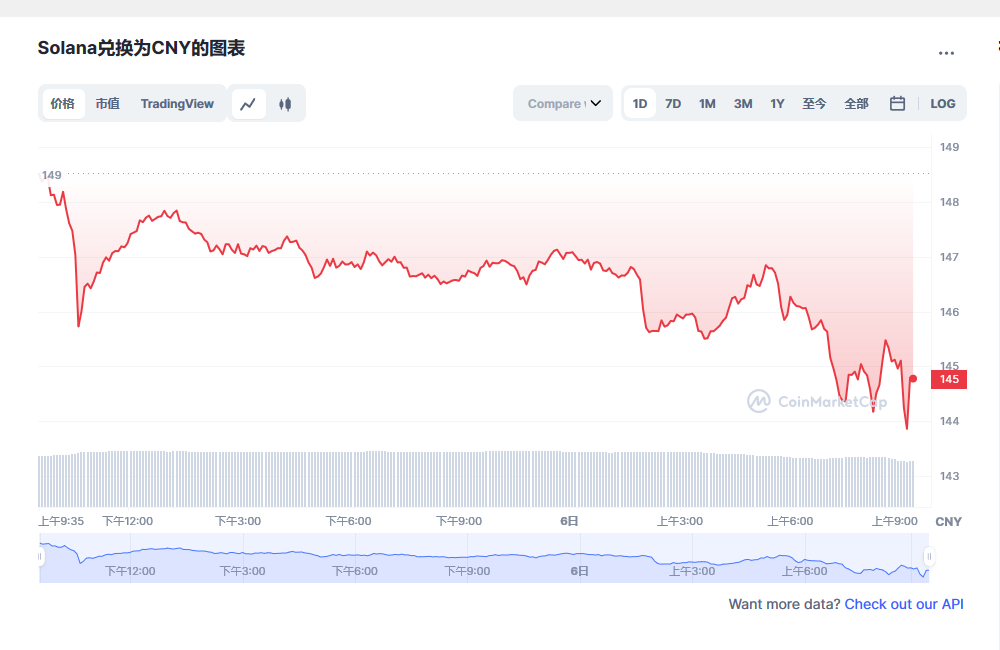Image resolution: width=1000 pixels, height=650 pixels.
Task: Switch to candlestick chart view
Action: click(285, 104)
